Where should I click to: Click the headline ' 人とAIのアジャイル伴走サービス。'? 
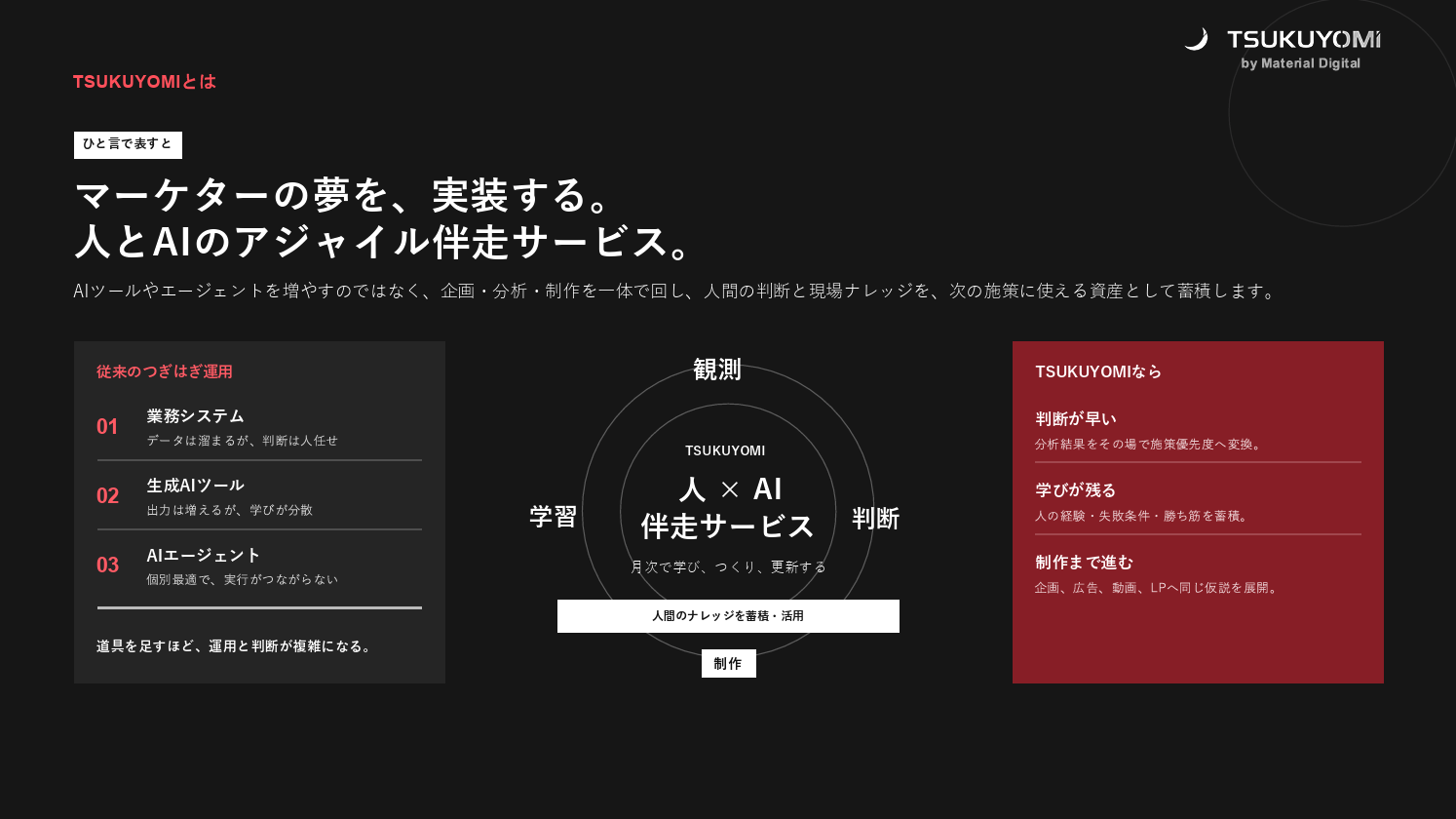386,241
